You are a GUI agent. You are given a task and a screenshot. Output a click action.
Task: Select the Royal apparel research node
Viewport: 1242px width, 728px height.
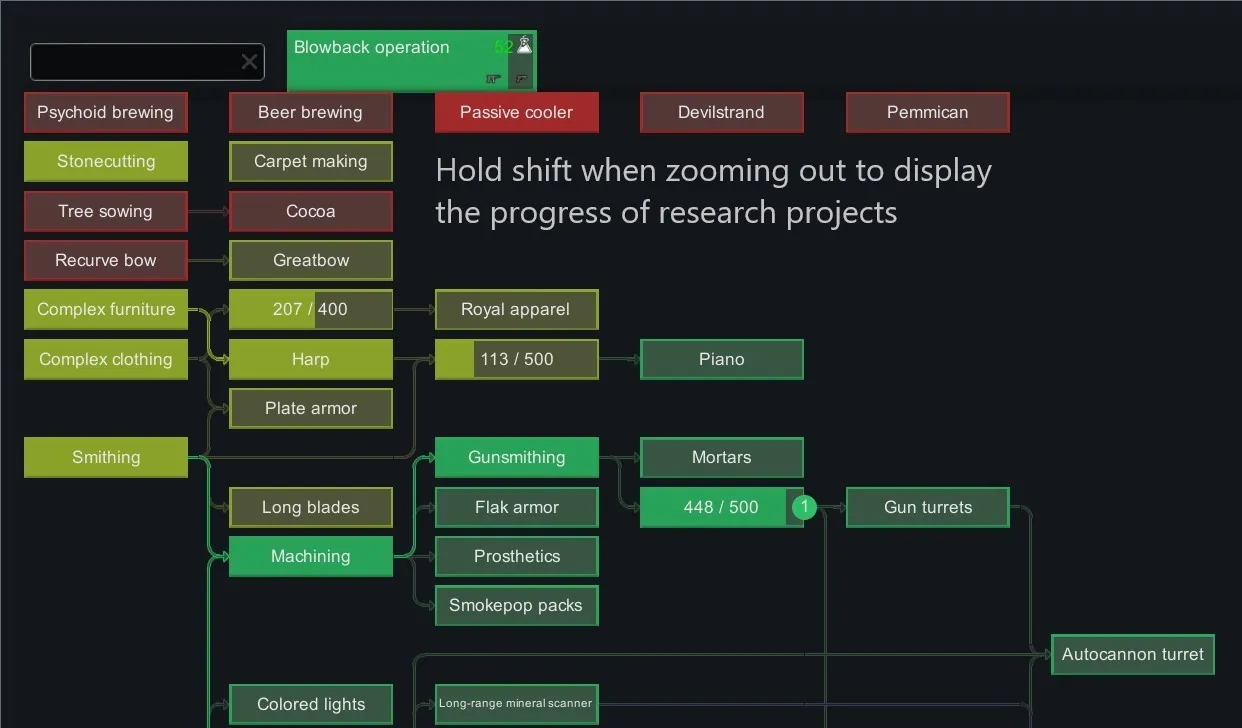516,310
